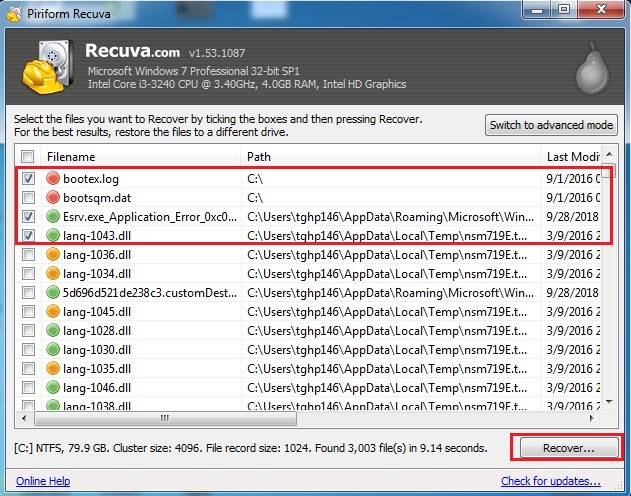The image size is (631, 496).
Task: Click the vertical scrollbar down arrow
Action: click(x=609, y=401)
